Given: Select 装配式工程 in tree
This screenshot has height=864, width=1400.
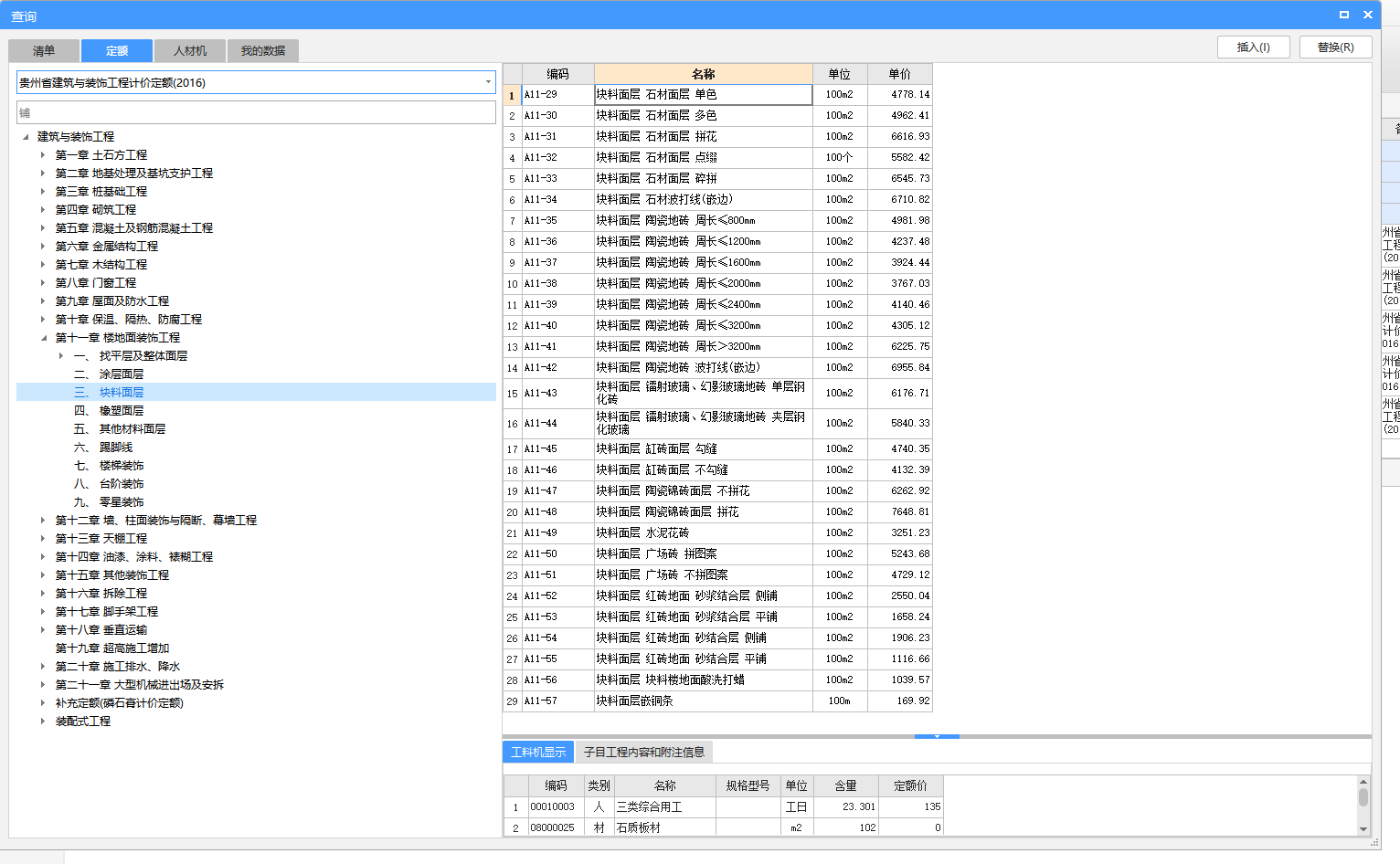Looking at the screenshot, I should coord(83,722).
